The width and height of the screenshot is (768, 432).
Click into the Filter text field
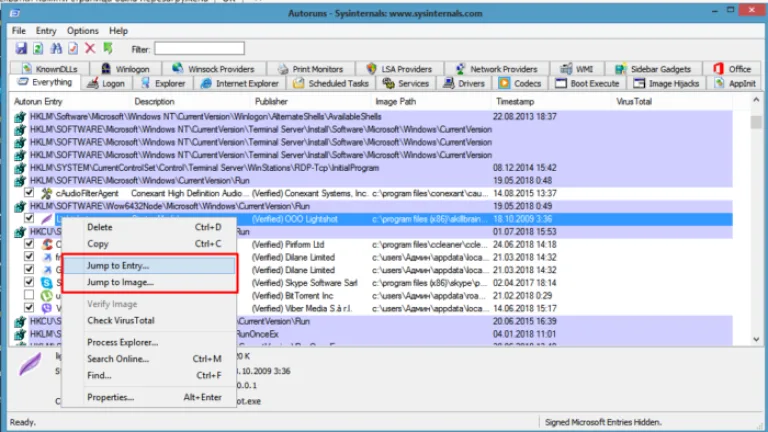click(x=199, y=48)
